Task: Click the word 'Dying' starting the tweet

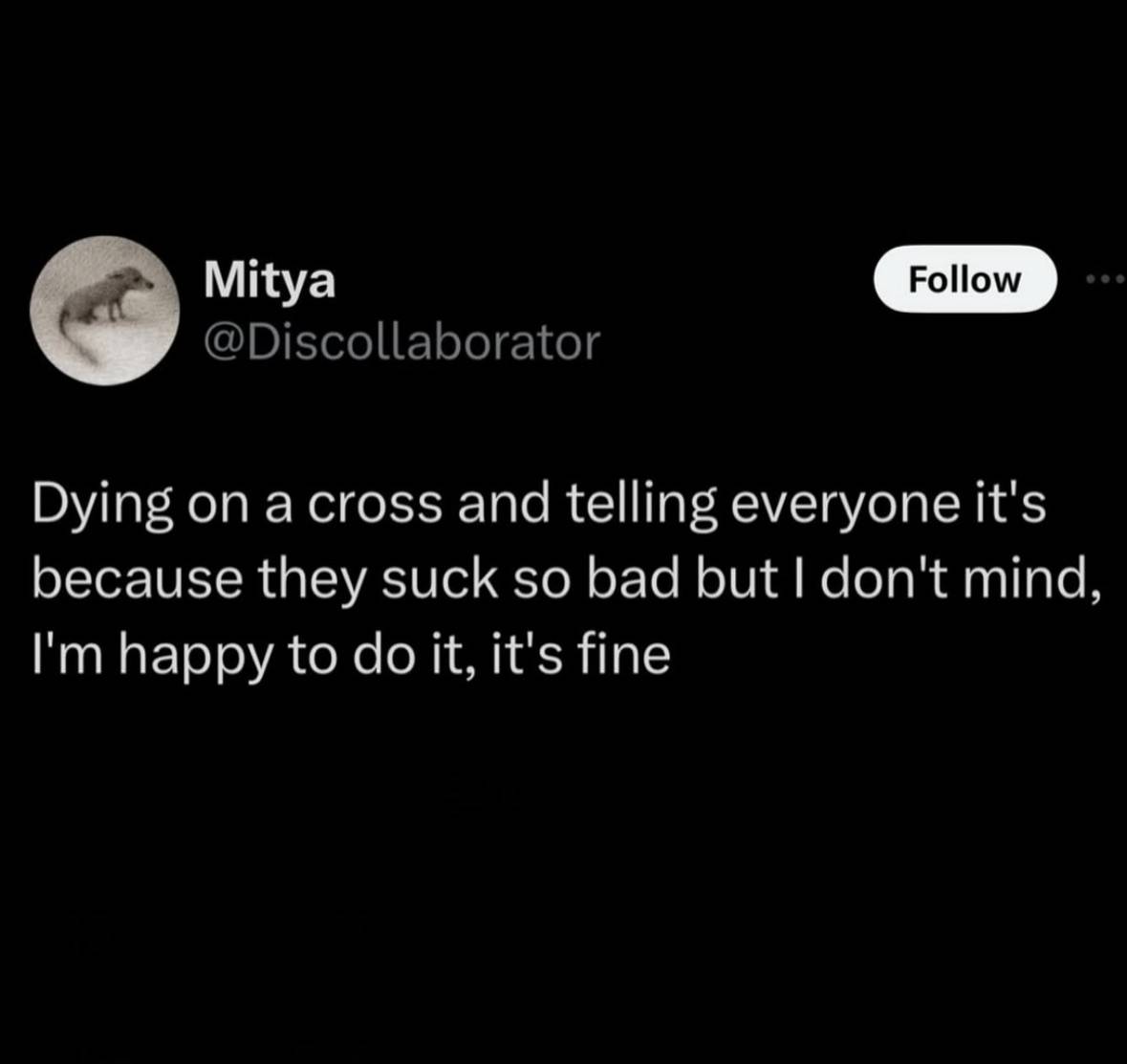Action: point(101,505)
